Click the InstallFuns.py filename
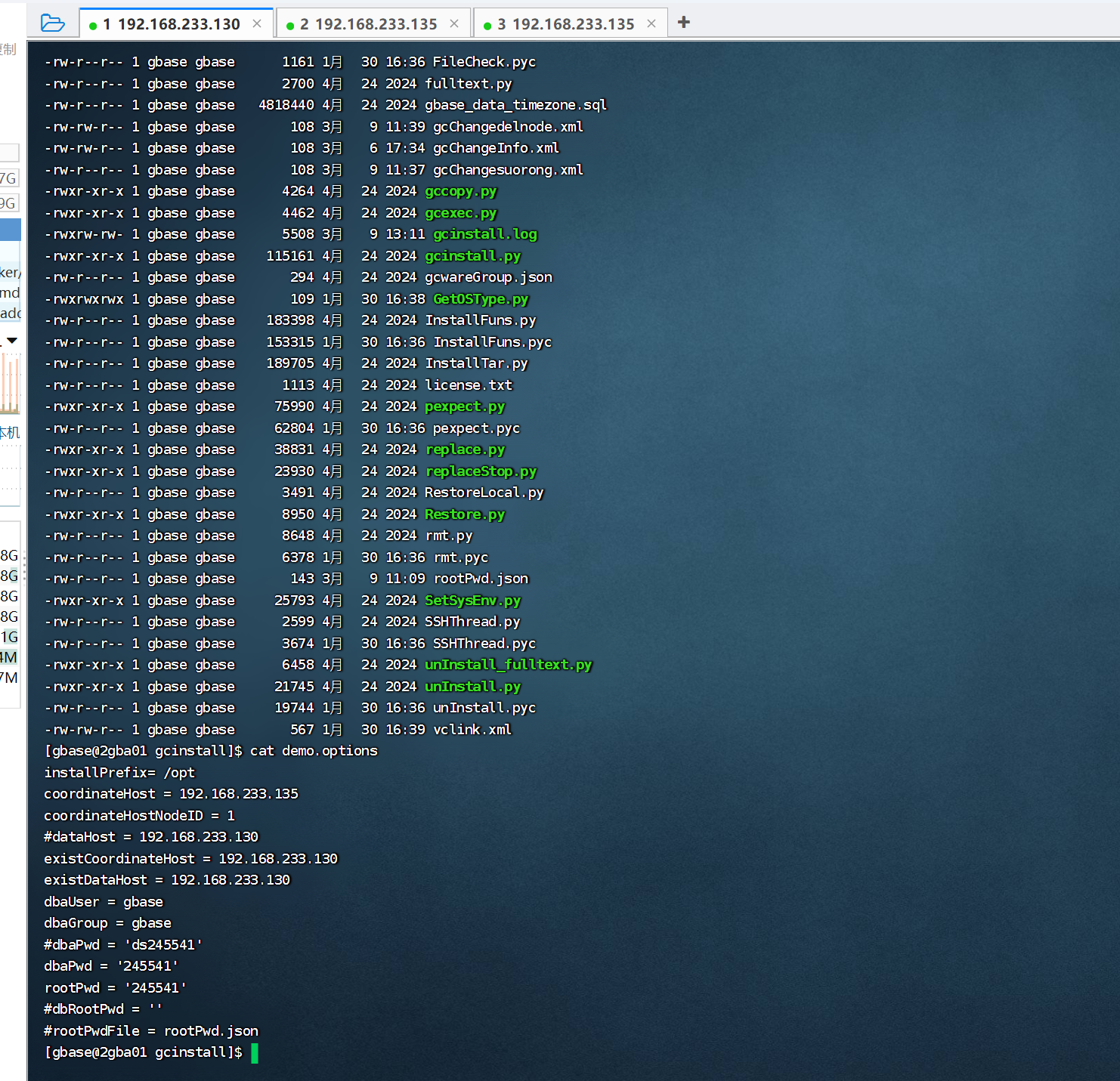This screenshot has height=1081, width=1120. (480, 320)
